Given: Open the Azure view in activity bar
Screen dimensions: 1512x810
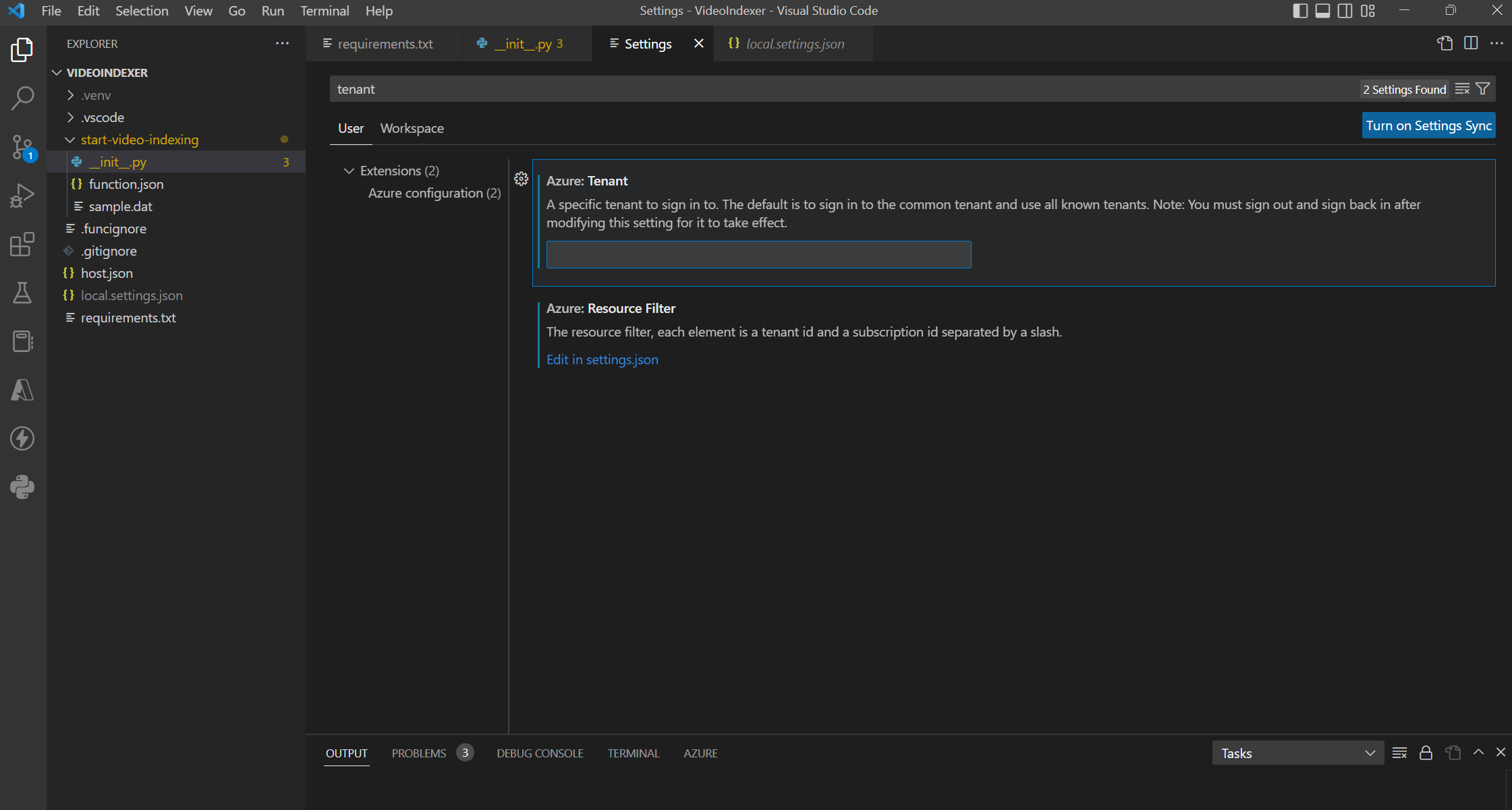Looking at the screenshot, I should 22,390.
